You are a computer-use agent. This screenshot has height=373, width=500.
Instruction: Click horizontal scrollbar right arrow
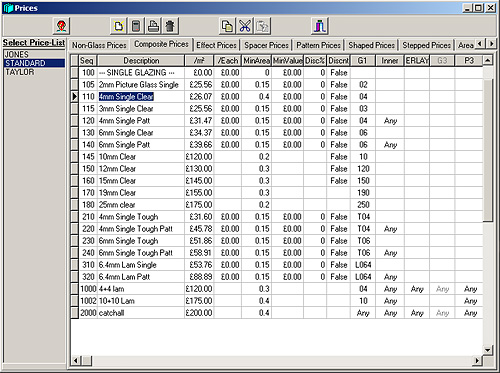(478, 360)
